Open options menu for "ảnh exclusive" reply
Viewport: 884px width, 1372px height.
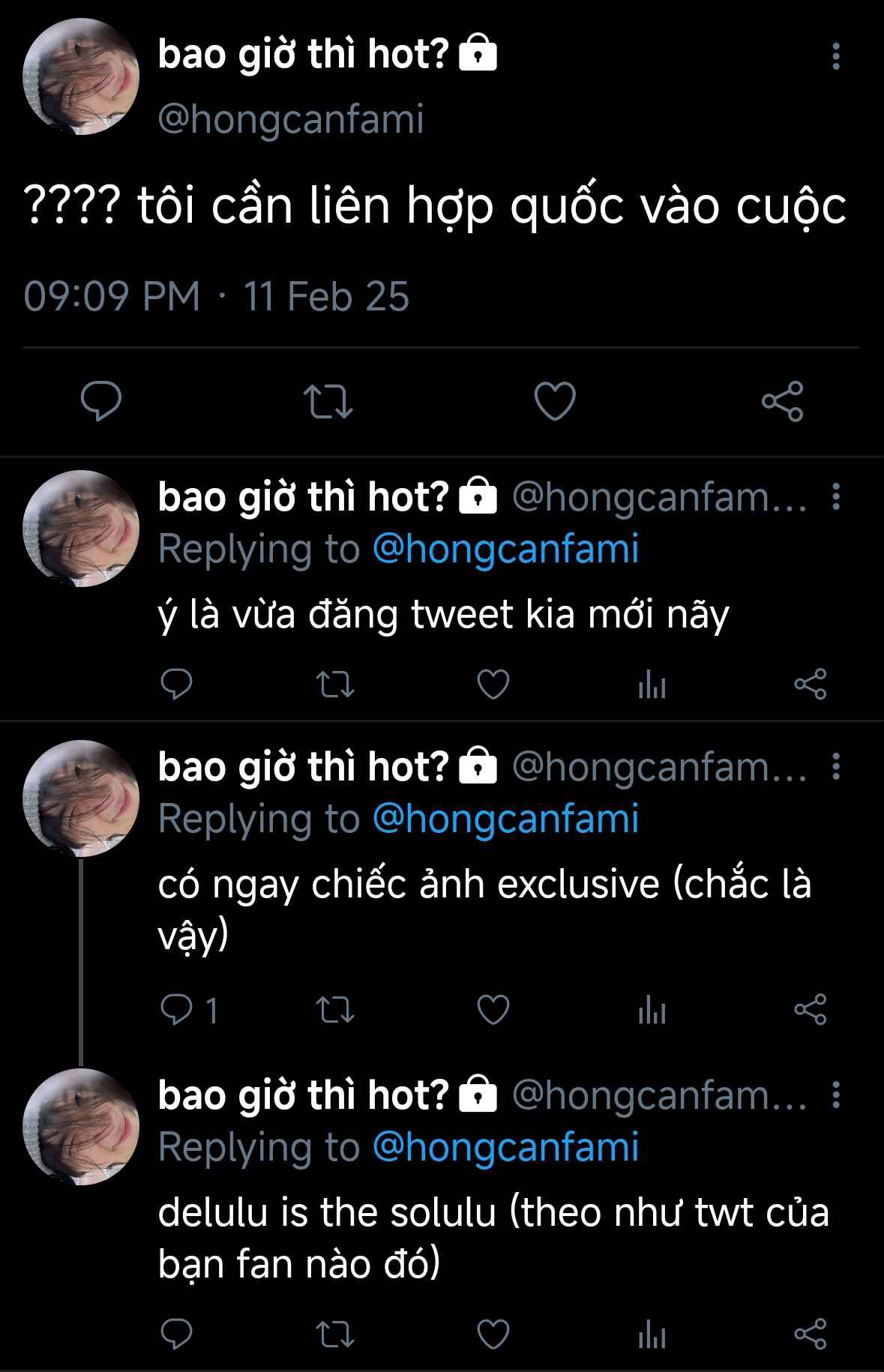pyautogui.click(x=836, y=766)
